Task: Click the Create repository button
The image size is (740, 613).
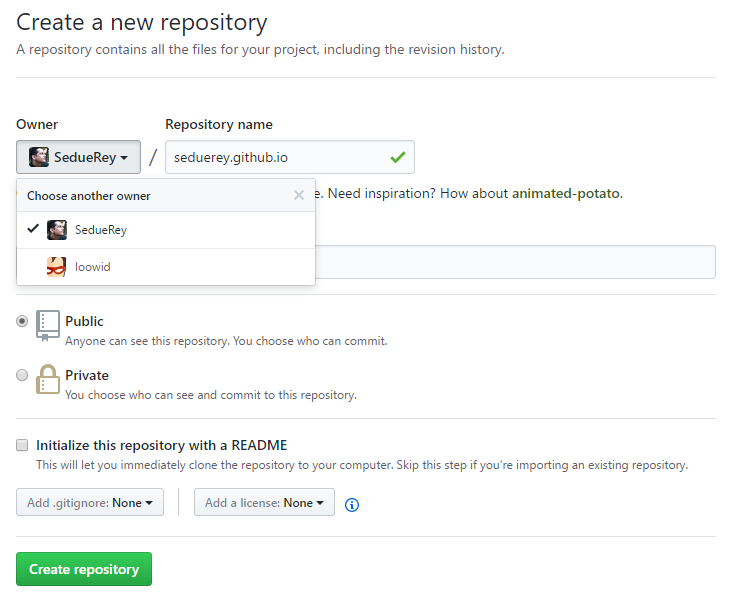Action: click(84, 569)
